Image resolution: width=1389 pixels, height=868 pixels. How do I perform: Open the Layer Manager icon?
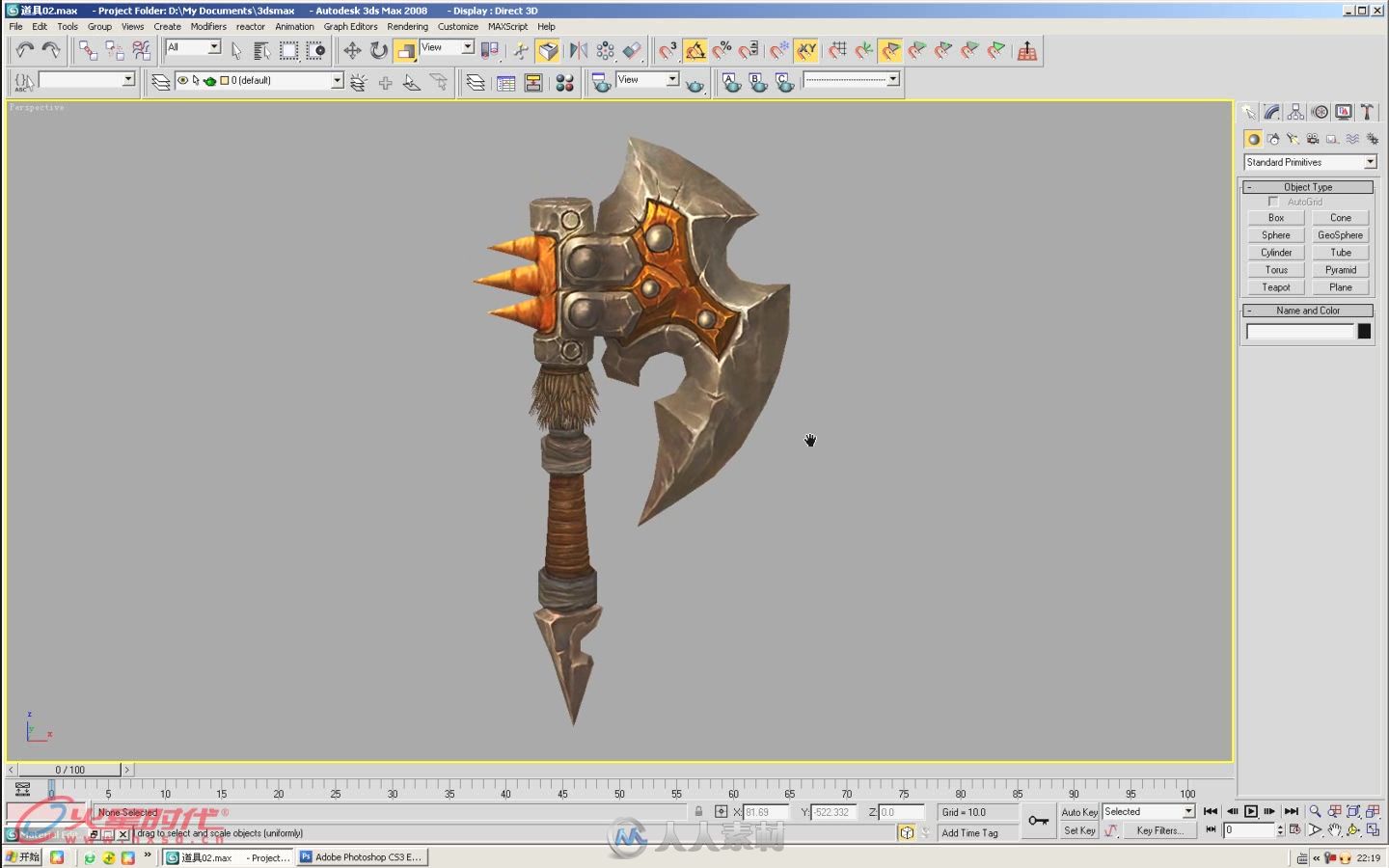[476, 83]
